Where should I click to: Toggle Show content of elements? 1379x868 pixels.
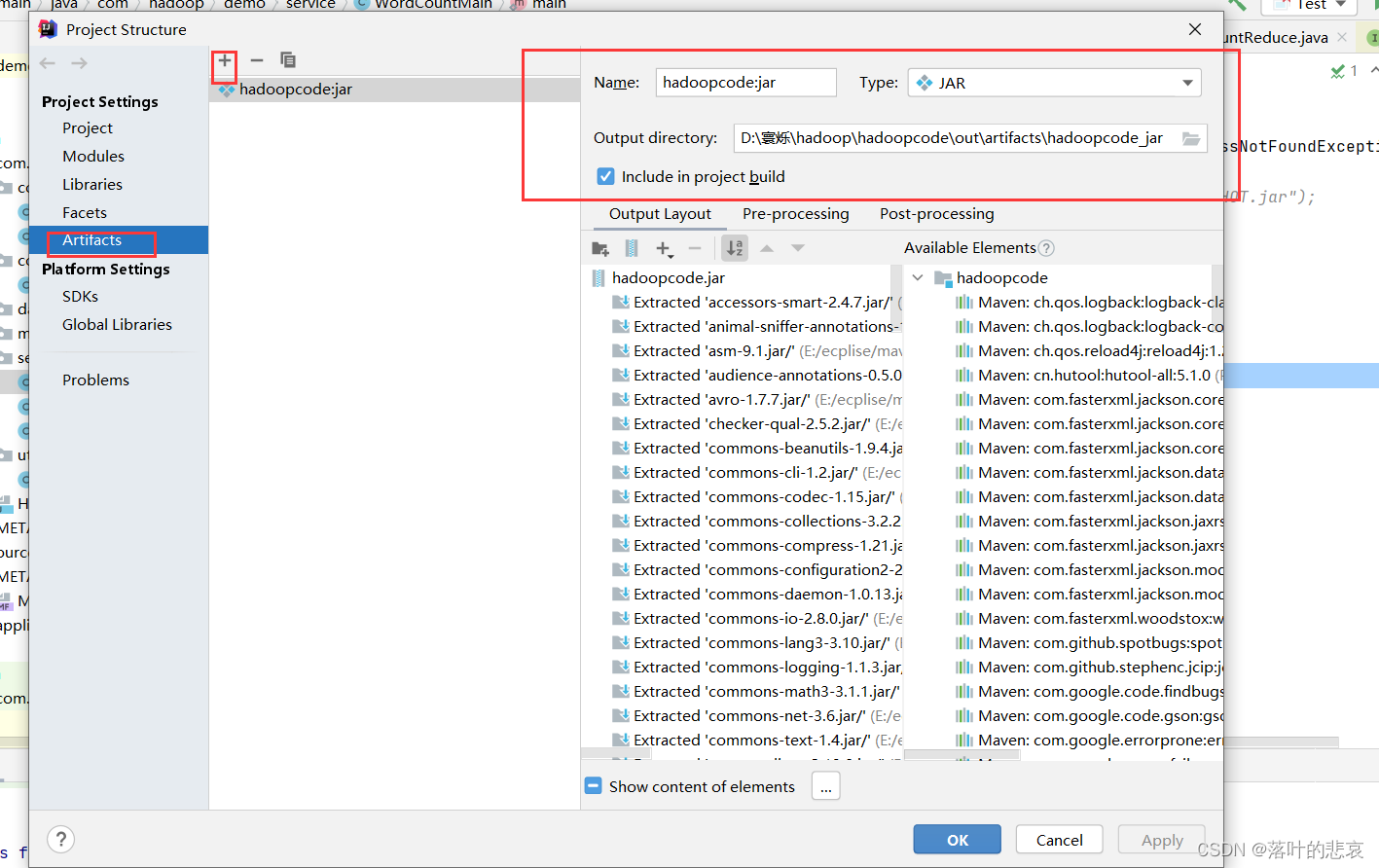pyautogui.click(x=594, y=785)
